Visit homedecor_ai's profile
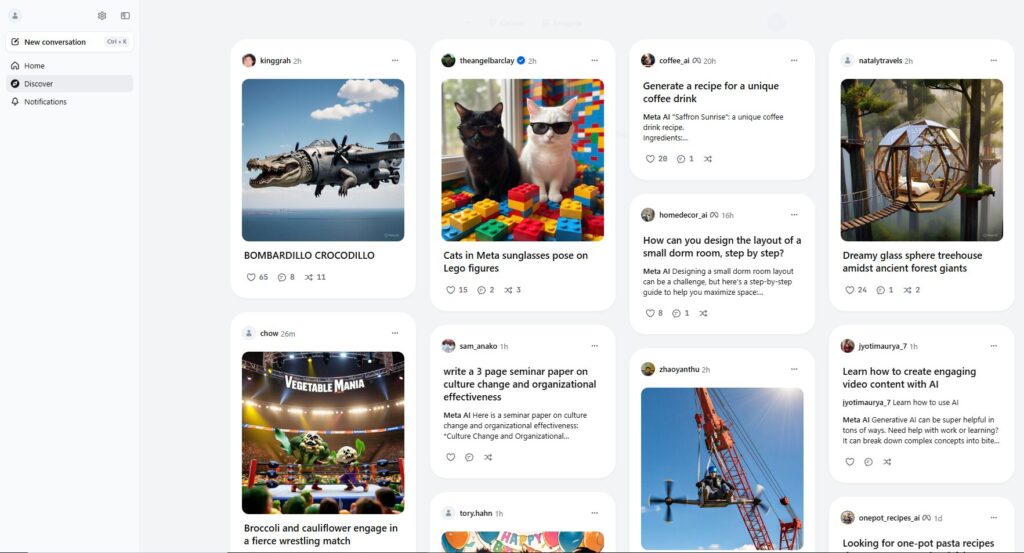Viewport: 1024px width, 553px height. tap(683, 215)
